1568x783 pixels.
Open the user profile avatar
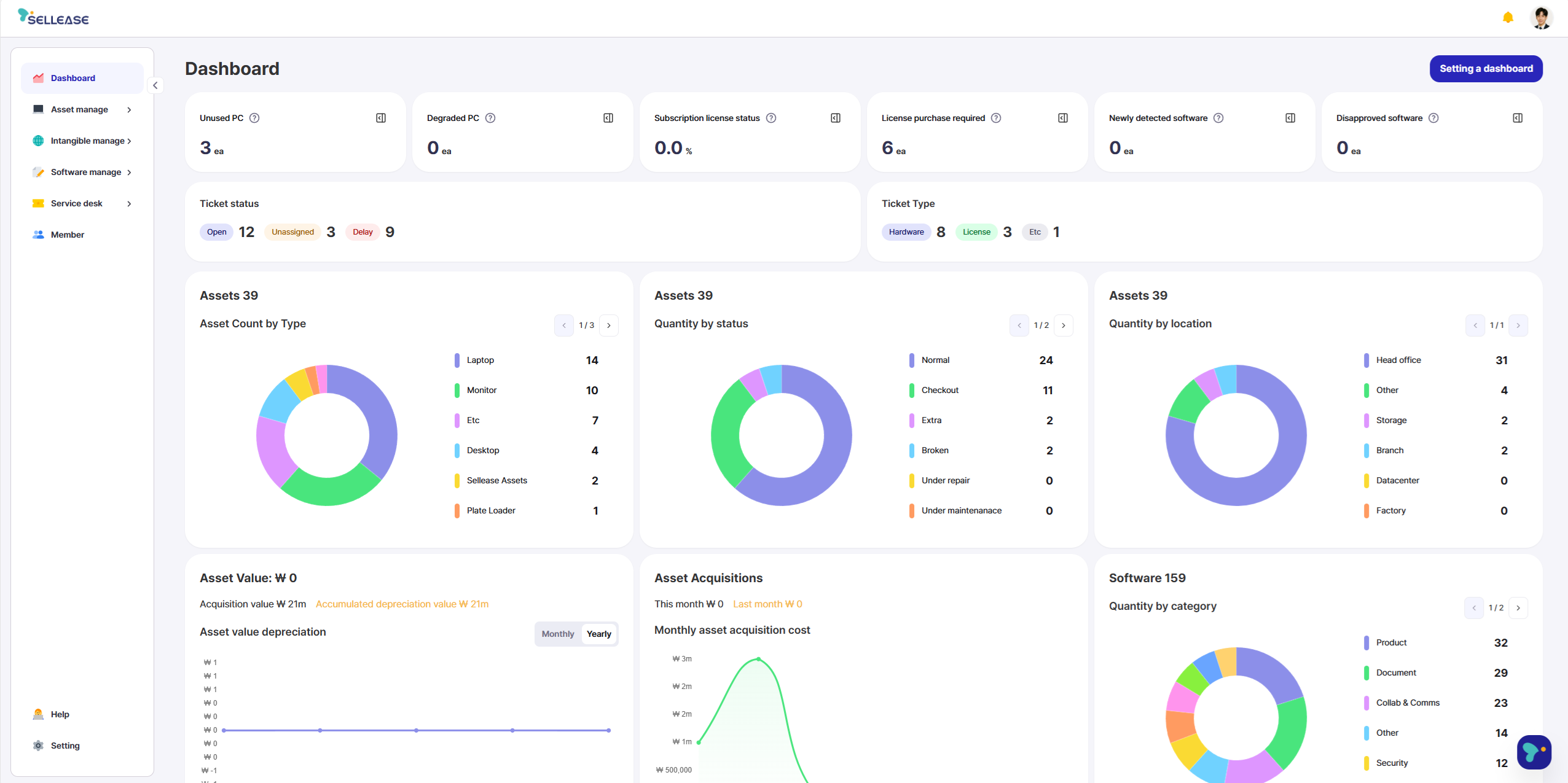(1541, 18)
